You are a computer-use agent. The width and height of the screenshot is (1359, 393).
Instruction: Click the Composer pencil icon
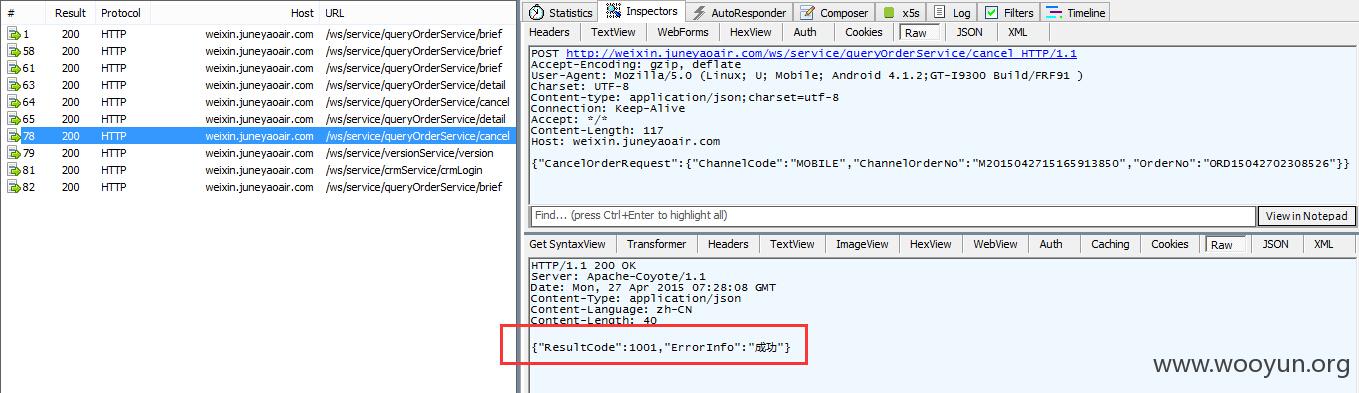coord(807,13)
